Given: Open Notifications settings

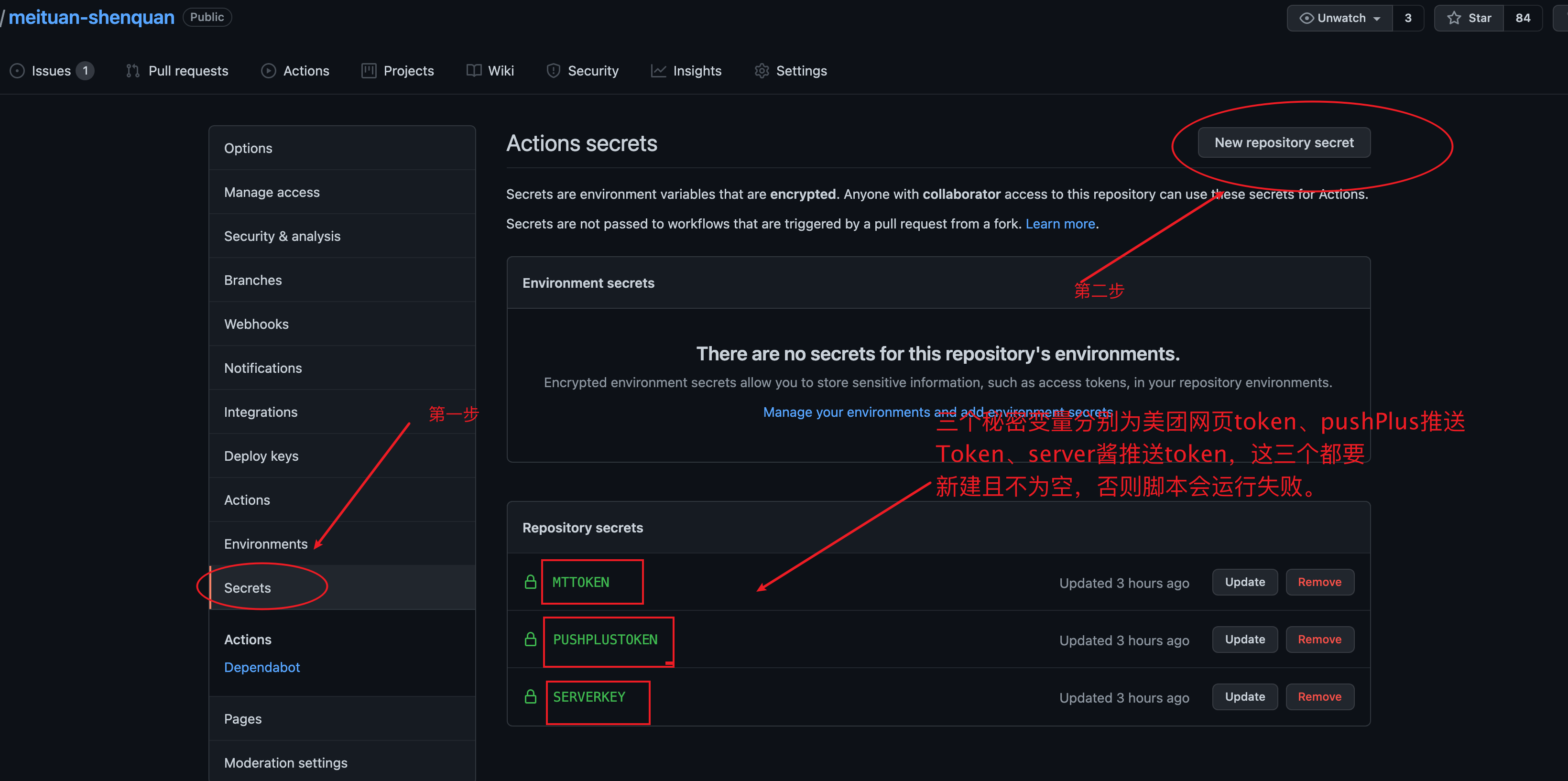Looking at the screenshot, I should click(x=342, y=369).
